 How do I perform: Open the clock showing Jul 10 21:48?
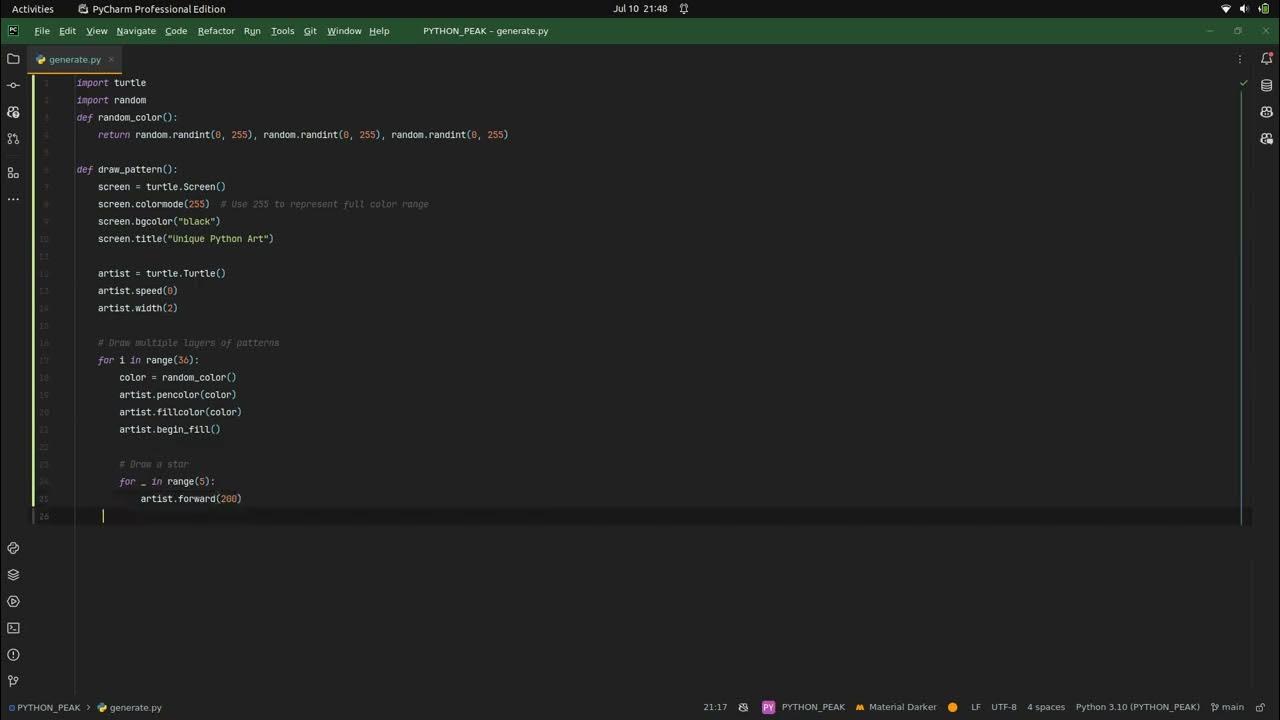pyautogui.click(x=640, y=9)
